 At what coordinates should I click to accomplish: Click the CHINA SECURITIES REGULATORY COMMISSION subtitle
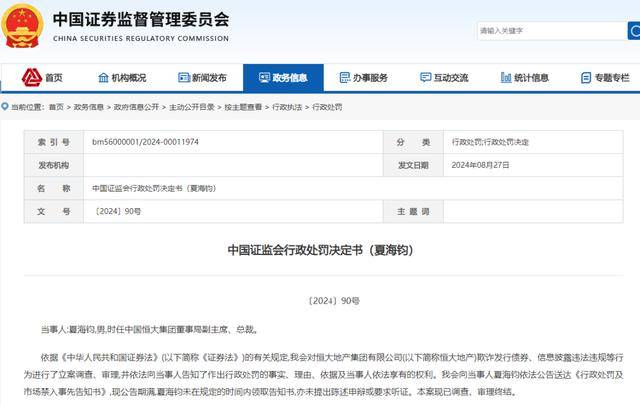click(x=141, y=38)
